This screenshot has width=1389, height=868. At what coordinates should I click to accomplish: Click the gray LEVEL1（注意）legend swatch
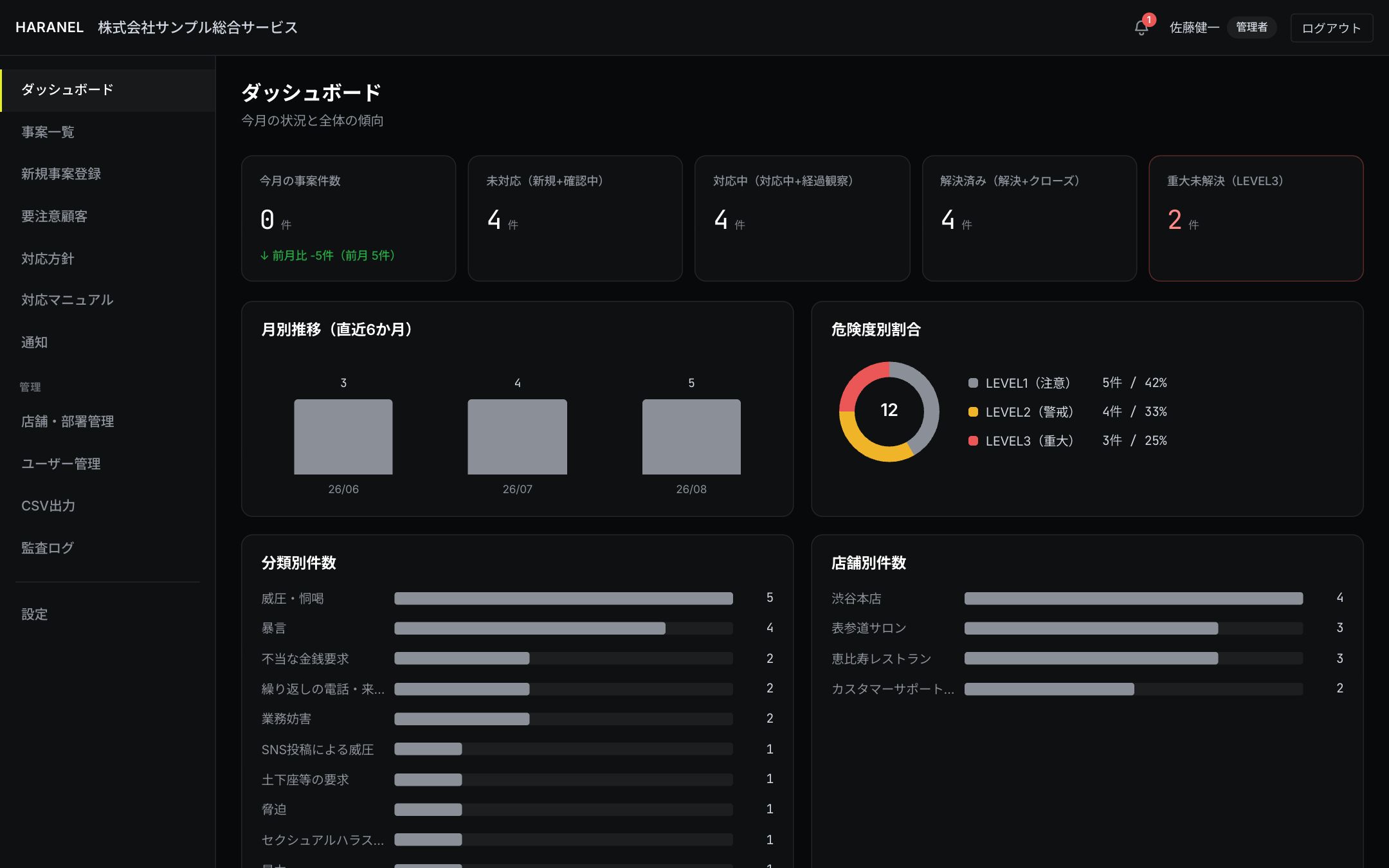tap(973, 383)
